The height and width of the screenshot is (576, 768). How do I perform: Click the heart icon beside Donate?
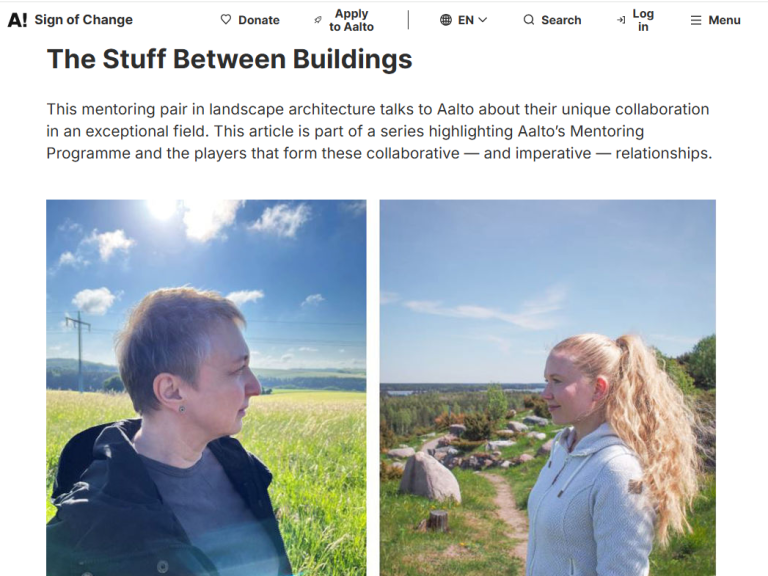click(x=226, y=20)
